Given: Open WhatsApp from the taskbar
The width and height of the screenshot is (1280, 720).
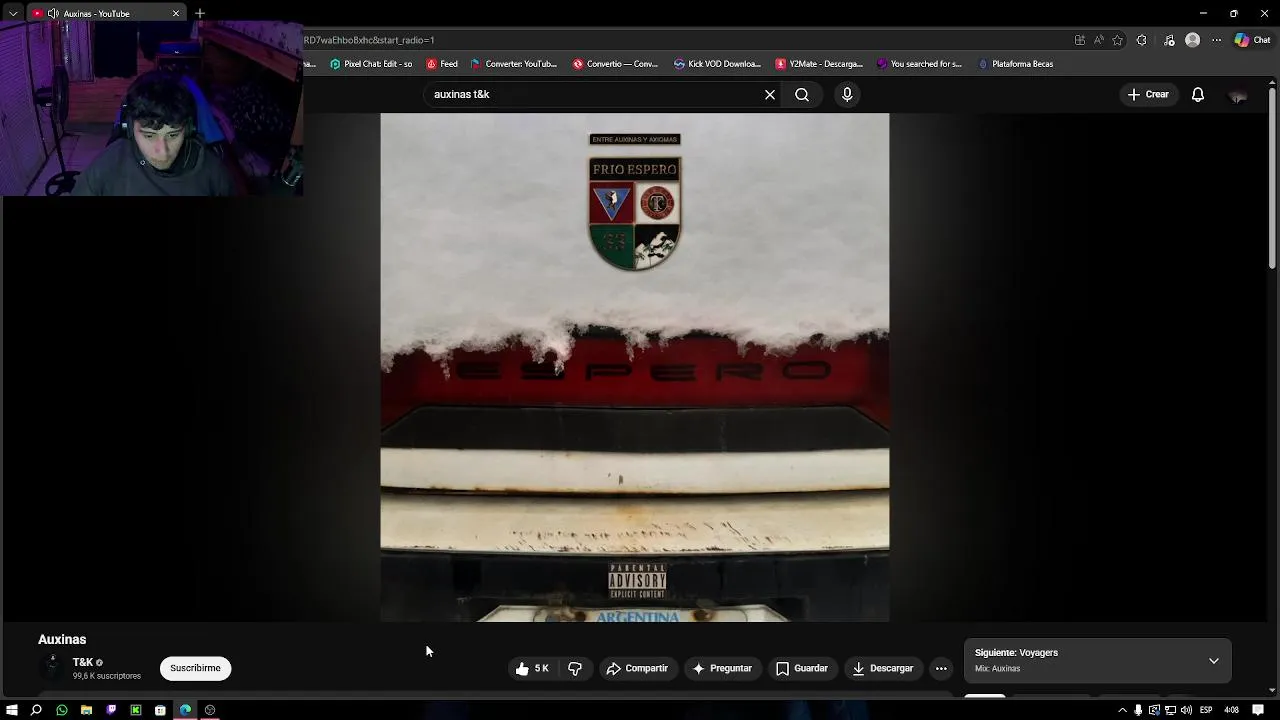Looking at the screenshot, I should click(x=62, y=710).
